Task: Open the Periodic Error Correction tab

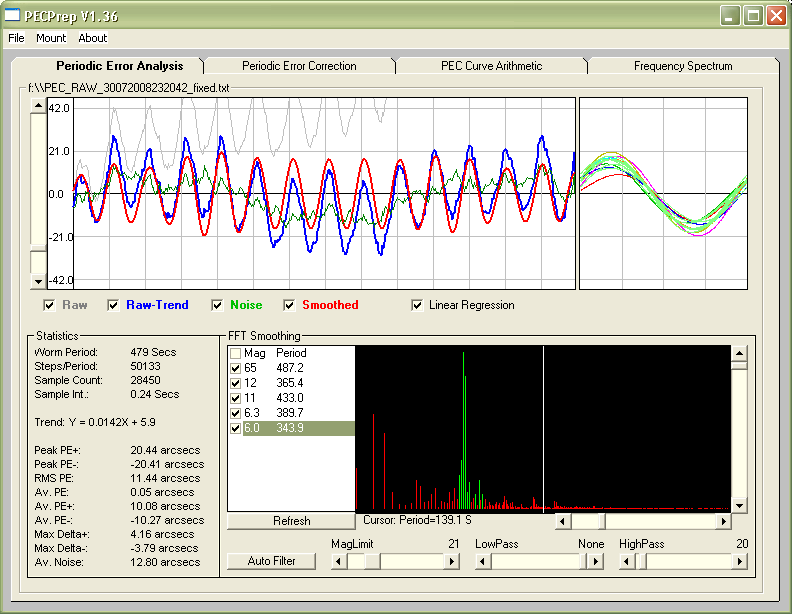Action: tap(299, 66)
